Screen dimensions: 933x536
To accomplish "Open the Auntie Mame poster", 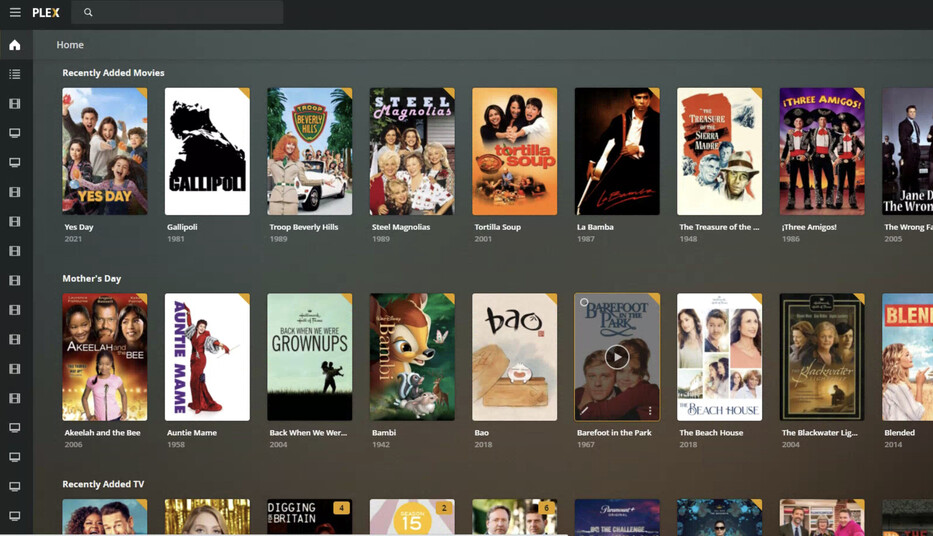I will 207,357.
